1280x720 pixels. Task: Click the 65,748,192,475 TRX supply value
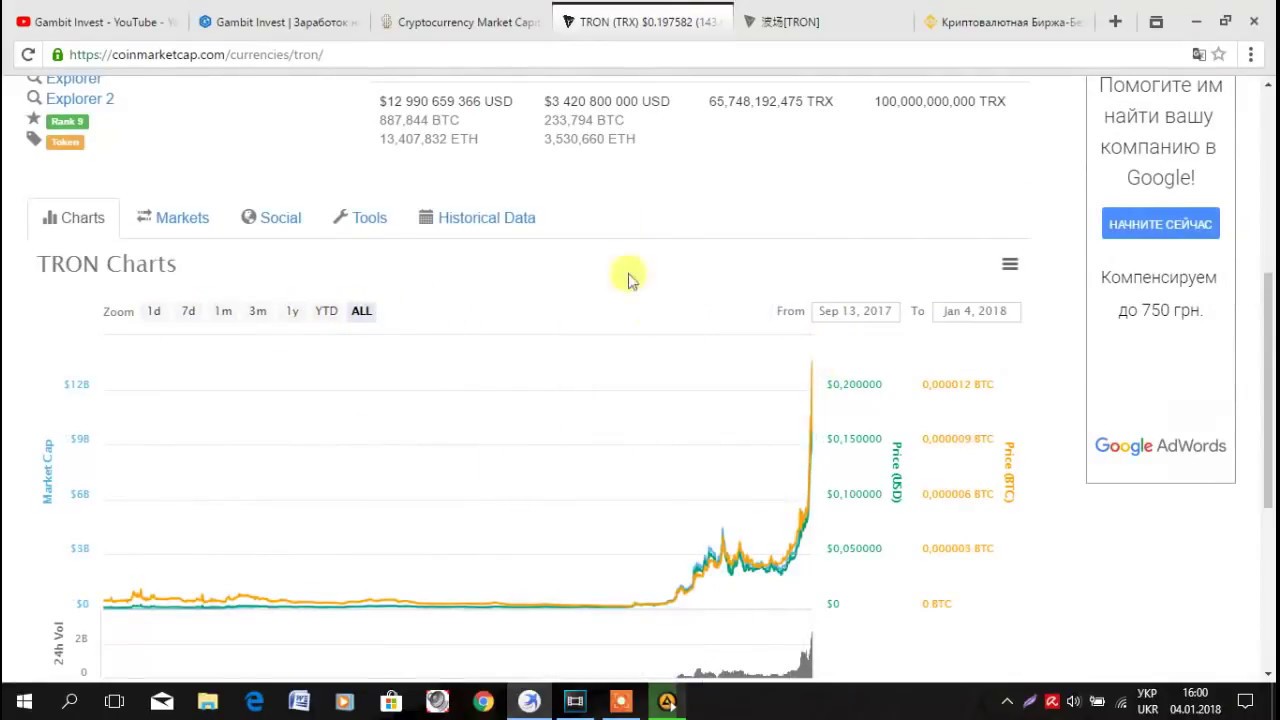771,101
